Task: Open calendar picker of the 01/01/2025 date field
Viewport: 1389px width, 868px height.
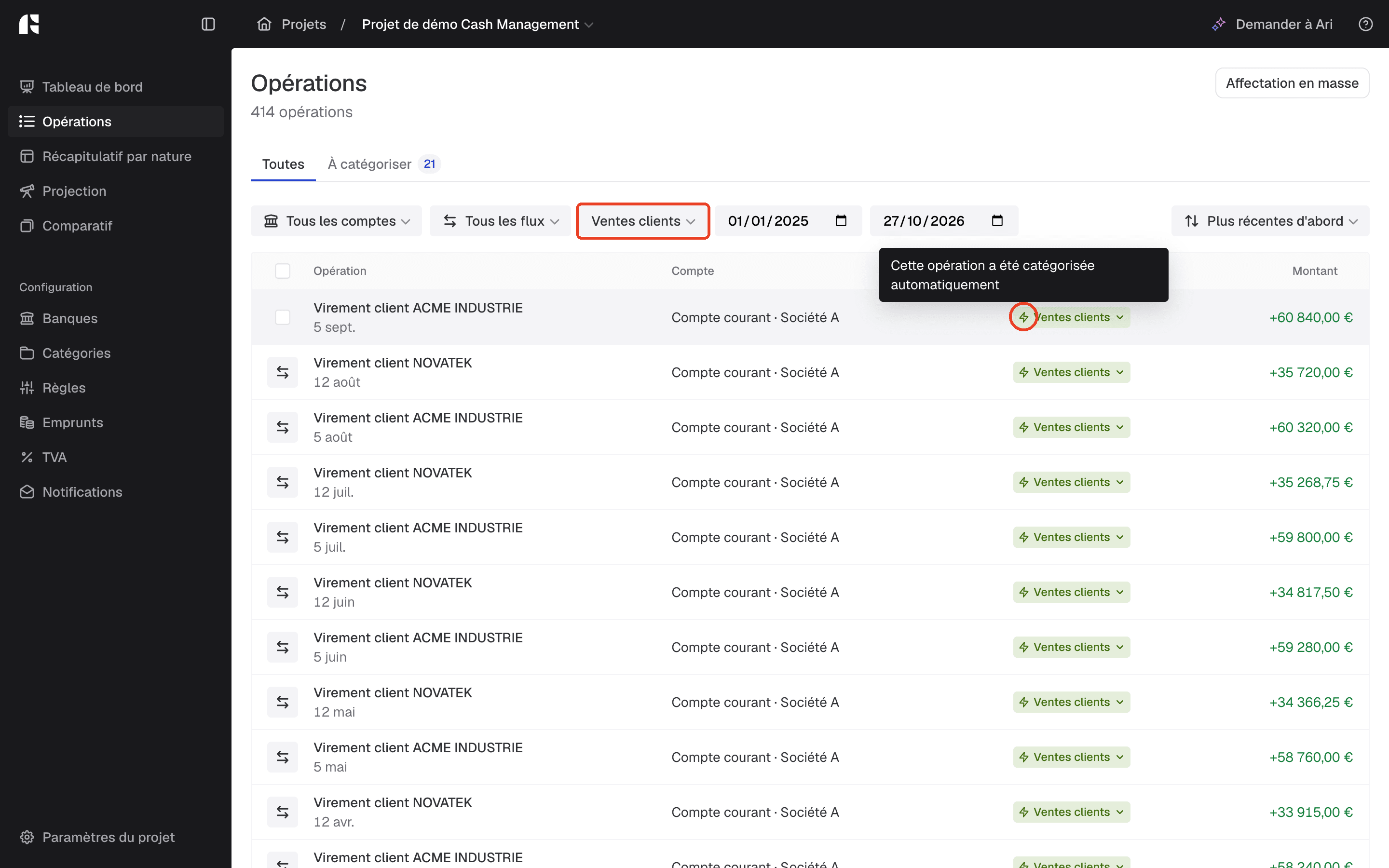Action: pos(841,221)
